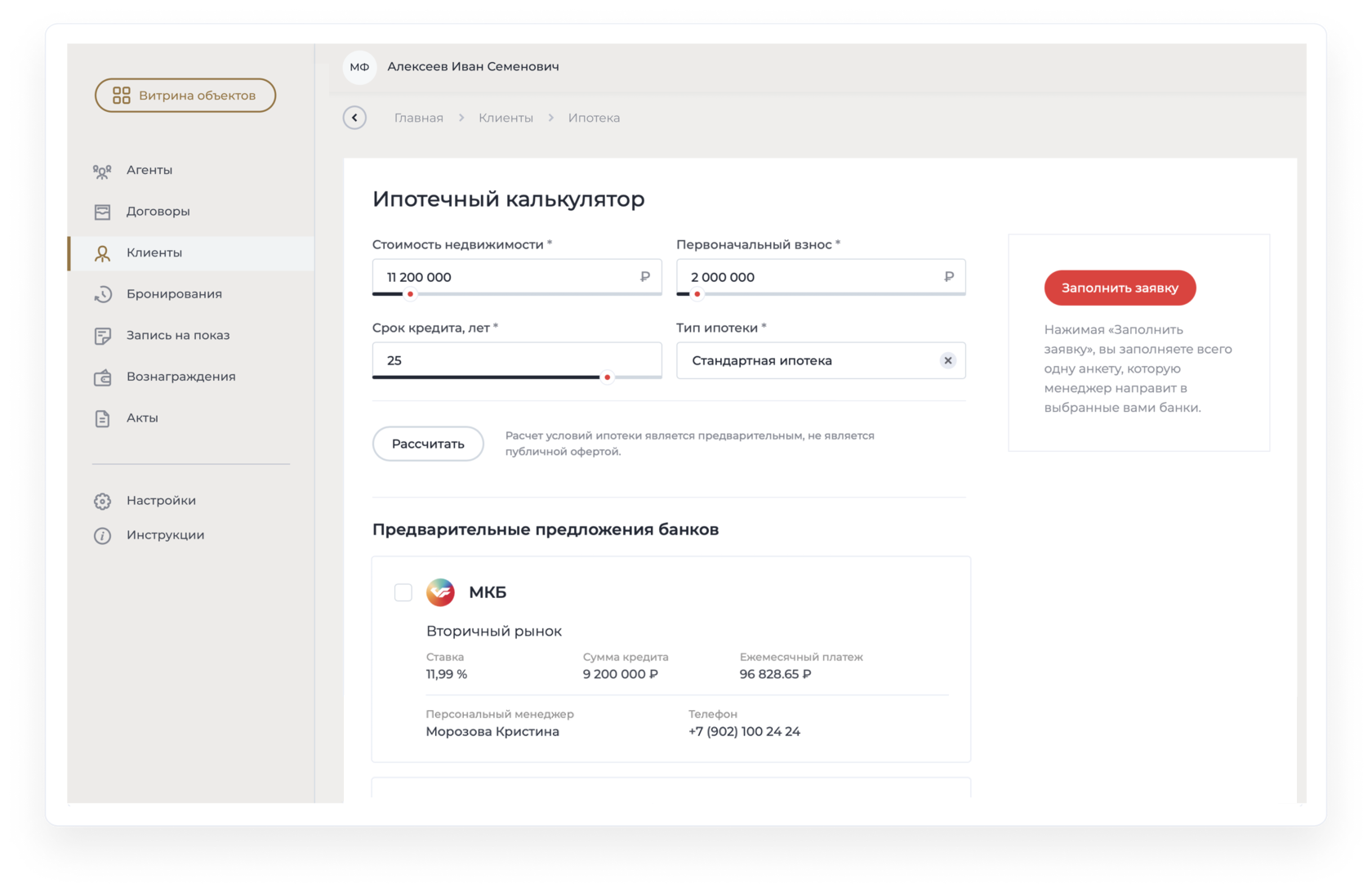This screenshot has width=1372, height=893.
Task: Clear the Тип ипотеки selection
Action: pos(947,360)
